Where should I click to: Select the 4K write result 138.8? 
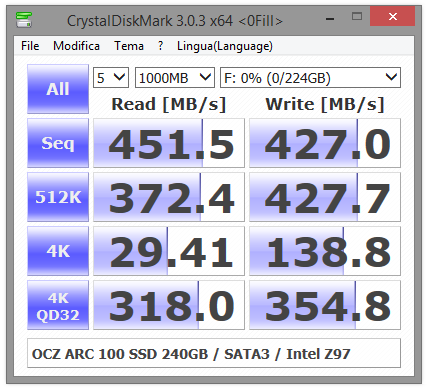(325, 251)
